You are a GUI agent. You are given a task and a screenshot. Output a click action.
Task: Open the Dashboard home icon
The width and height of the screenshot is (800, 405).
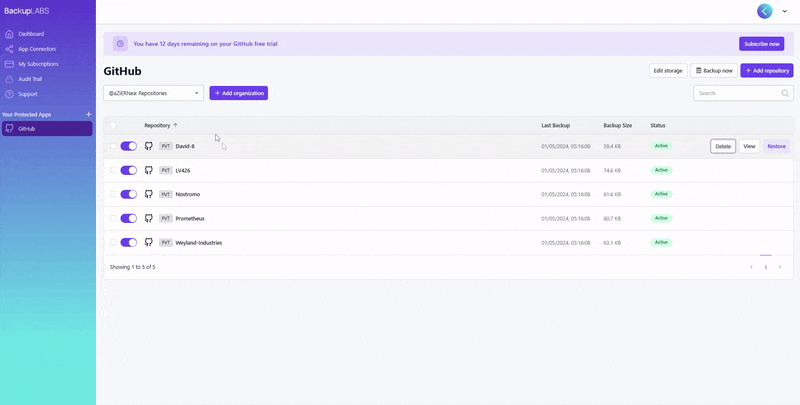point(9,34)
